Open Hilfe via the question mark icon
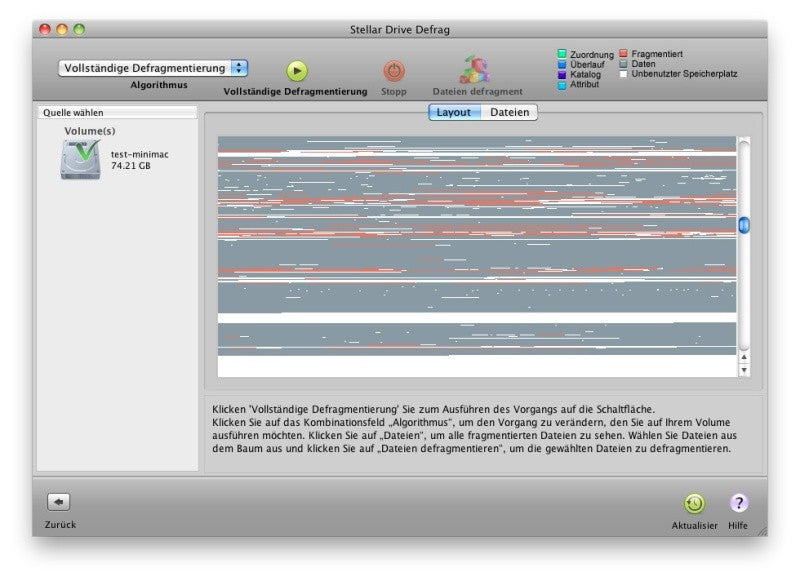 pos(738,503)
